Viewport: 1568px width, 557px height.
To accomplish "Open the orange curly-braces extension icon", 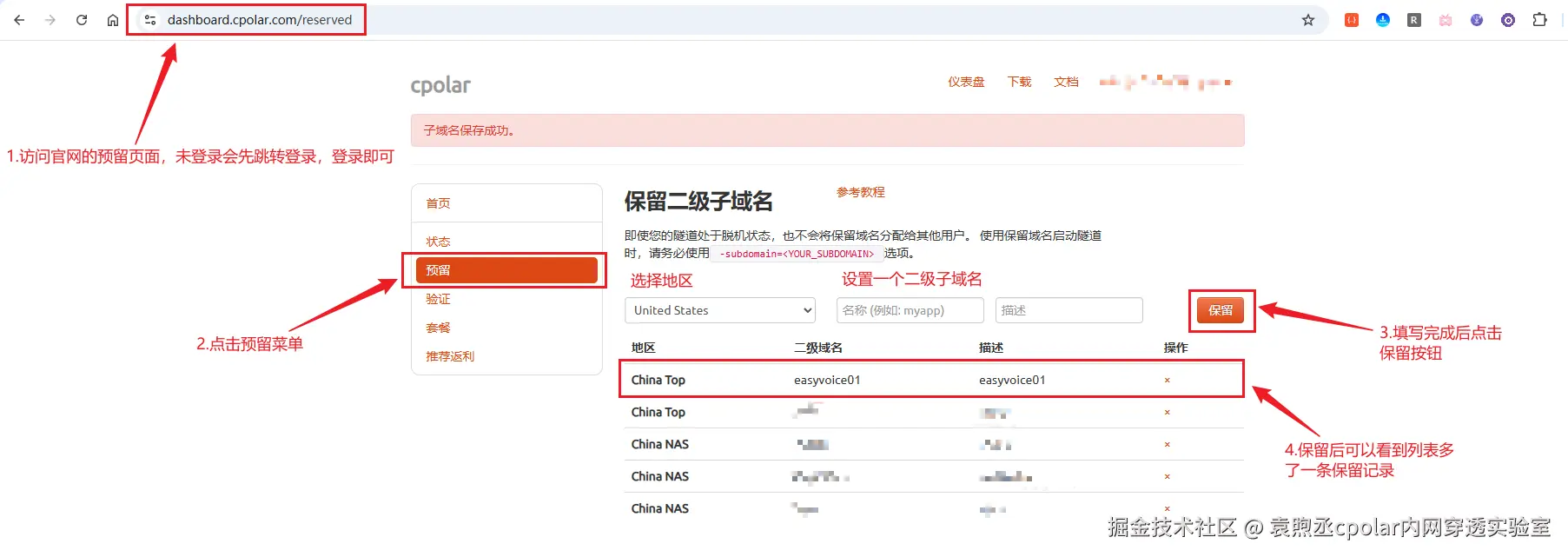I will coord(1352,20).
